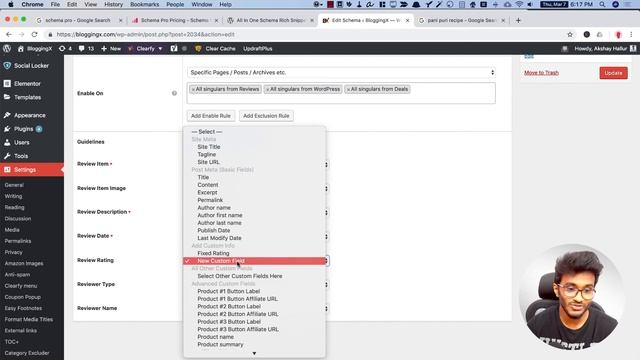Open the Review Item select arrow

(x=326, y=165)
